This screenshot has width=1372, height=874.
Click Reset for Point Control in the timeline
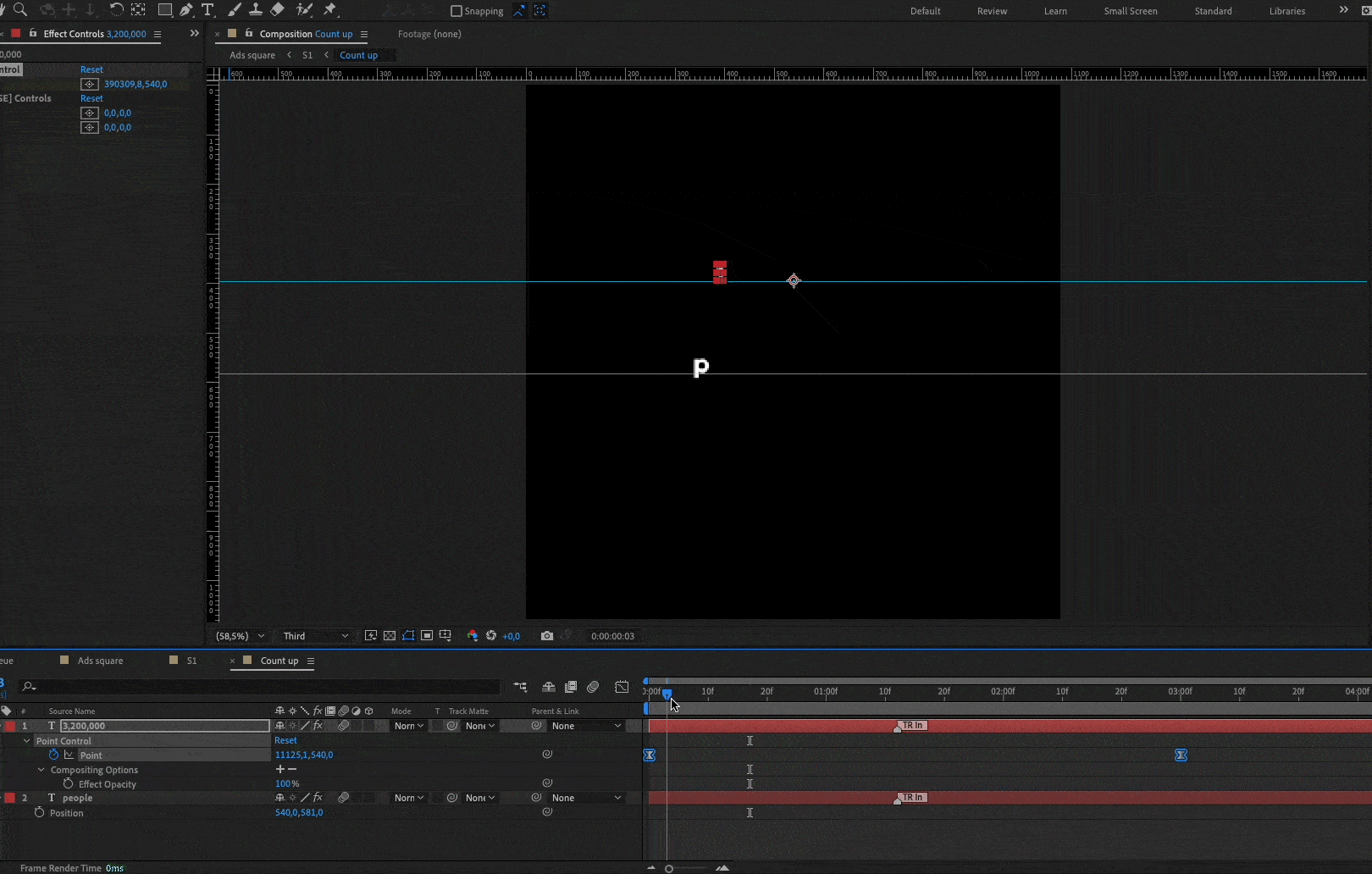tap(285, 740)
